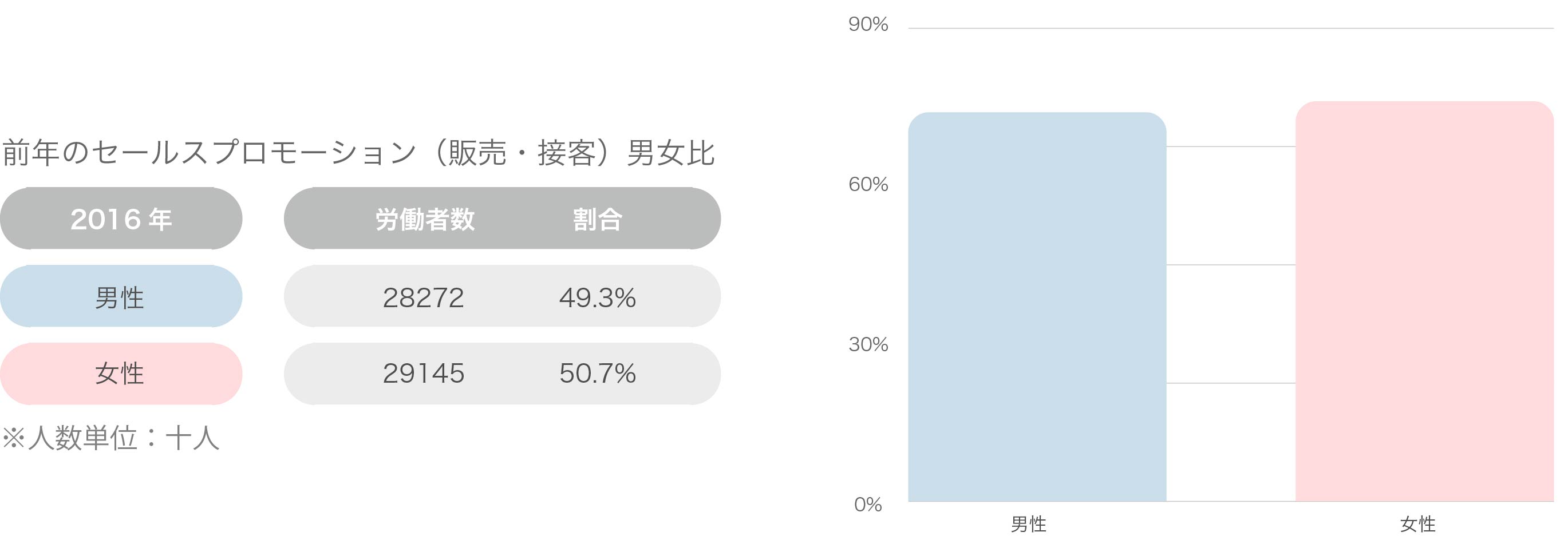Click the 90% axis label
The height and width of the screenshot is (544, 1568).
pyautogui.click(x=868, y=25)
